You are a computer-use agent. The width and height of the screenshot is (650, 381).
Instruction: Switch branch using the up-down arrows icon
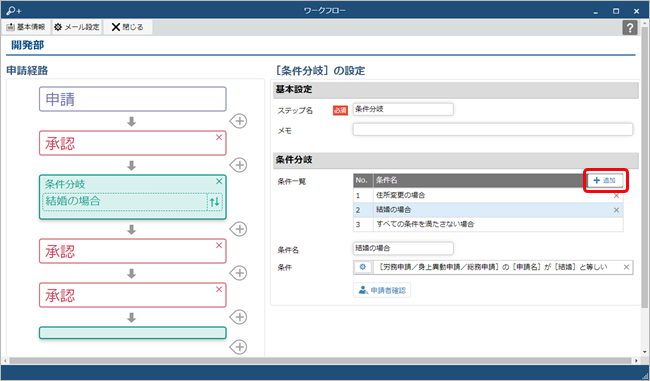point(214,202)
